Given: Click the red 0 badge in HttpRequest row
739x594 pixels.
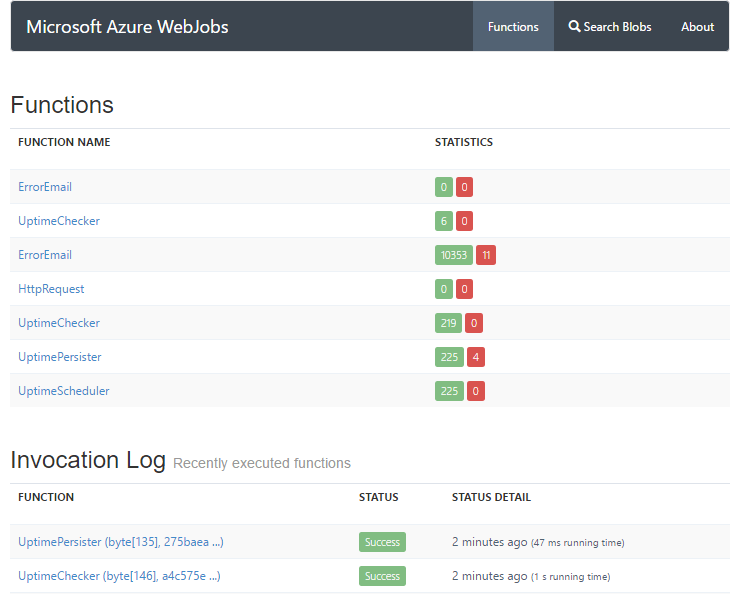Looking at the screenshot, I should tap(464, 289).
